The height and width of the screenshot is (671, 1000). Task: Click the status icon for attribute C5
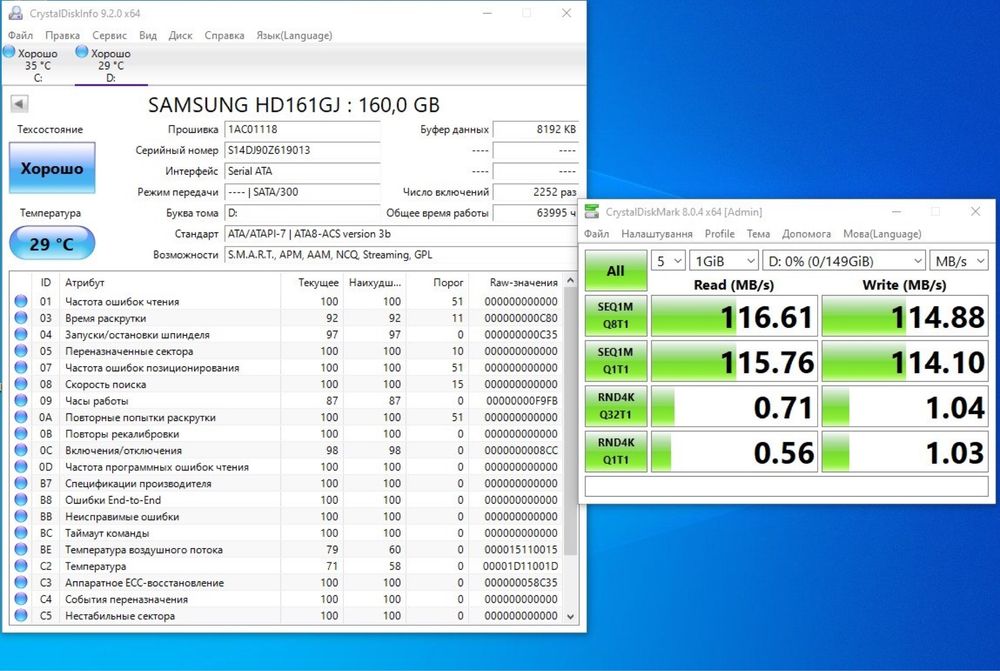pyautogui.click(x=21, y=616)
